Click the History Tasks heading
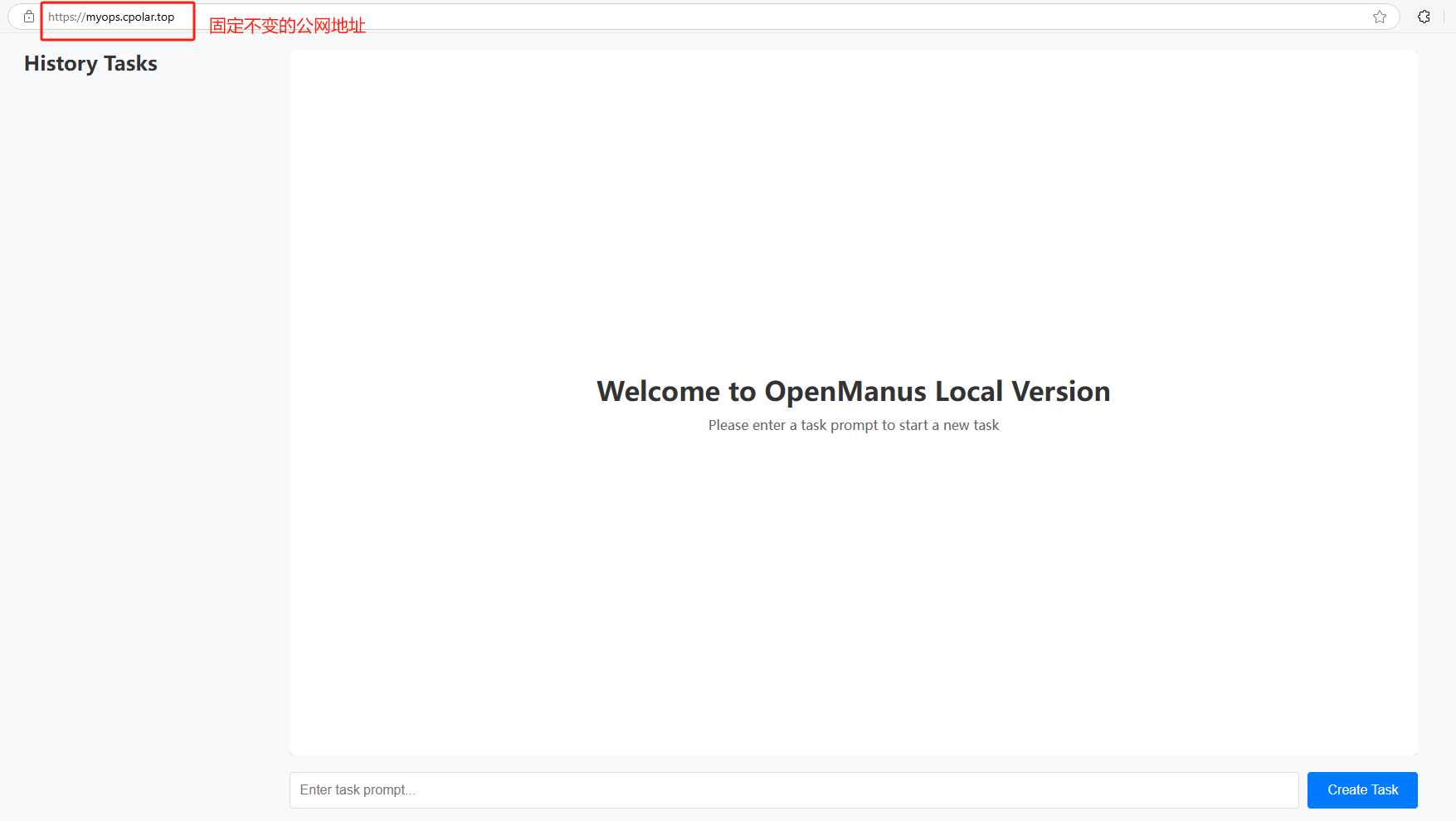Image resolution: width=1456 pixels, height=821 pixels. [x=90, y=64]
